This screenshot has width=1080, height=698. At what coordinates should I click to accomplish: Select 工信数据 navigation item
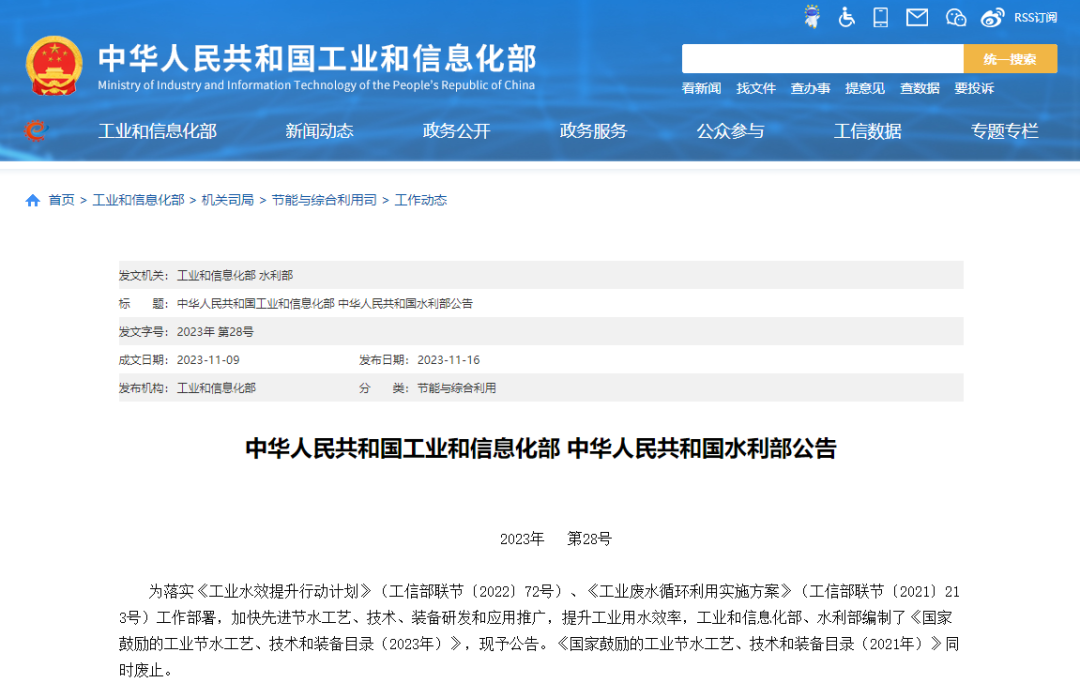coord(867,131)
